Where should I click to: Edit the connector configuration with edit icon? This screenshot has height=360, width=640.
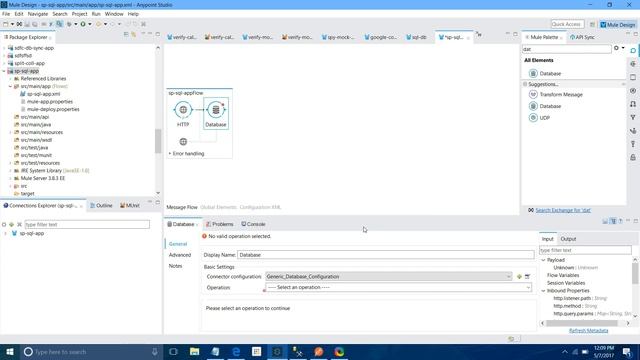pos(527,277)
